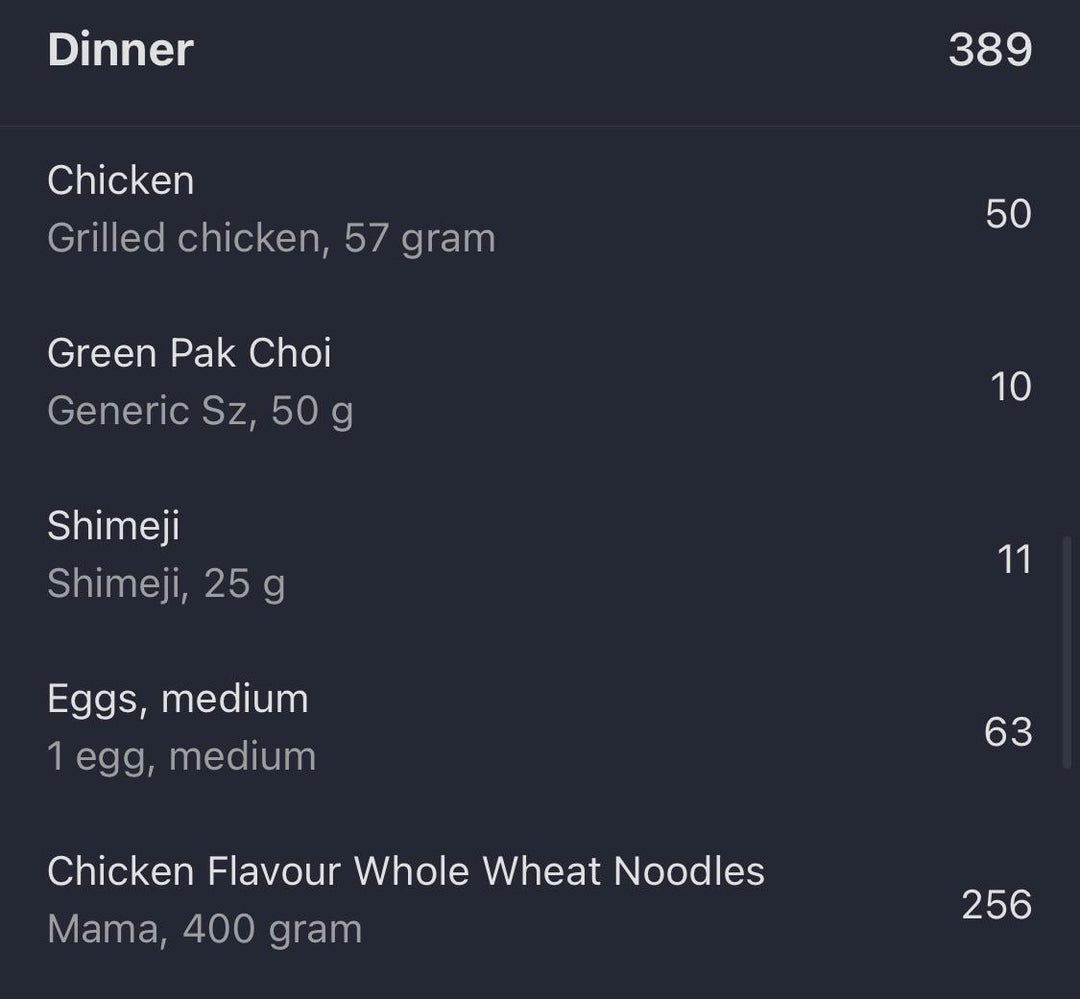
Task: Tap the 400 gram serving size text
Action: (272, 930)
